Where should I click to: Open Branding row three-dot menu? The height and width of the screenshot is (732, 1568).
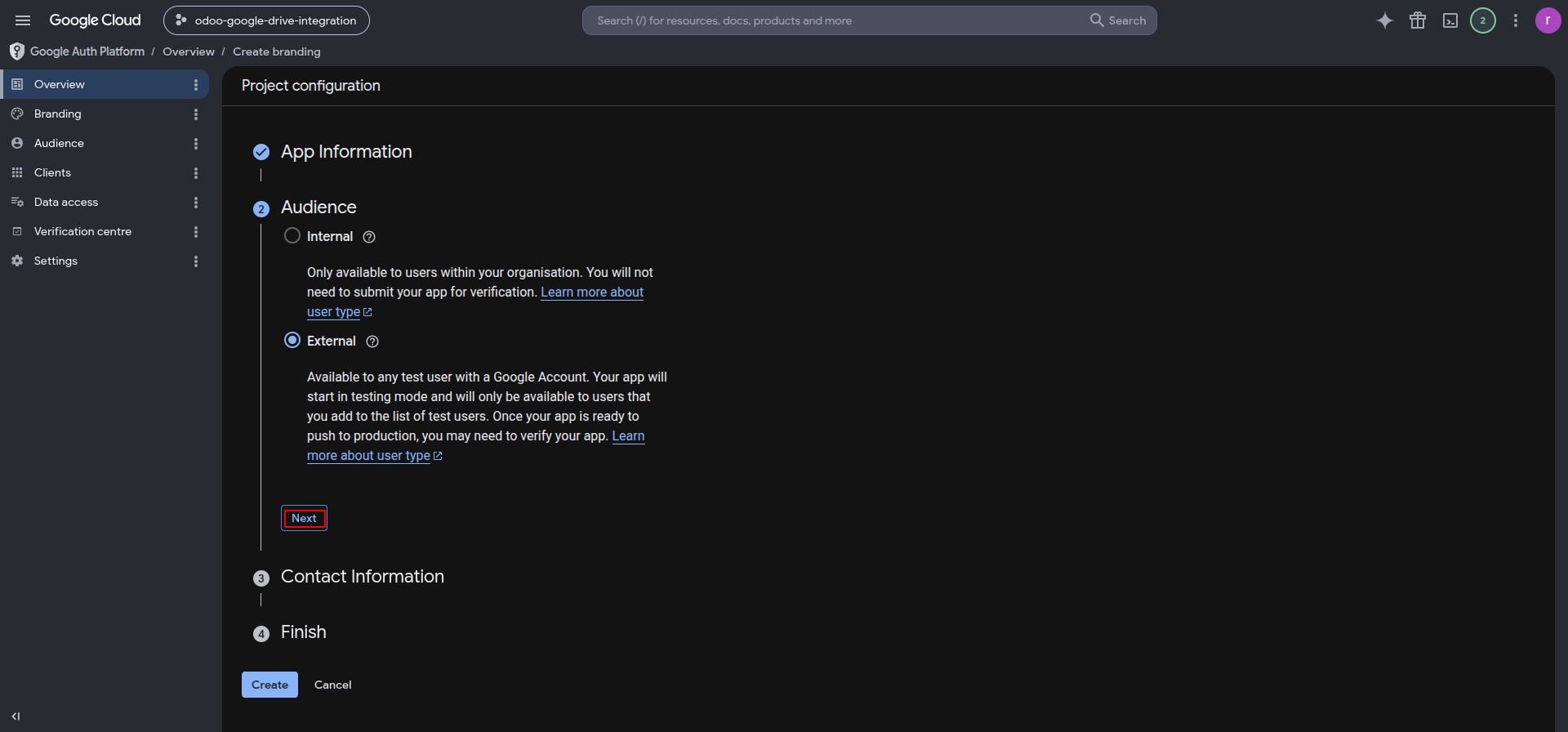[196, 114]
